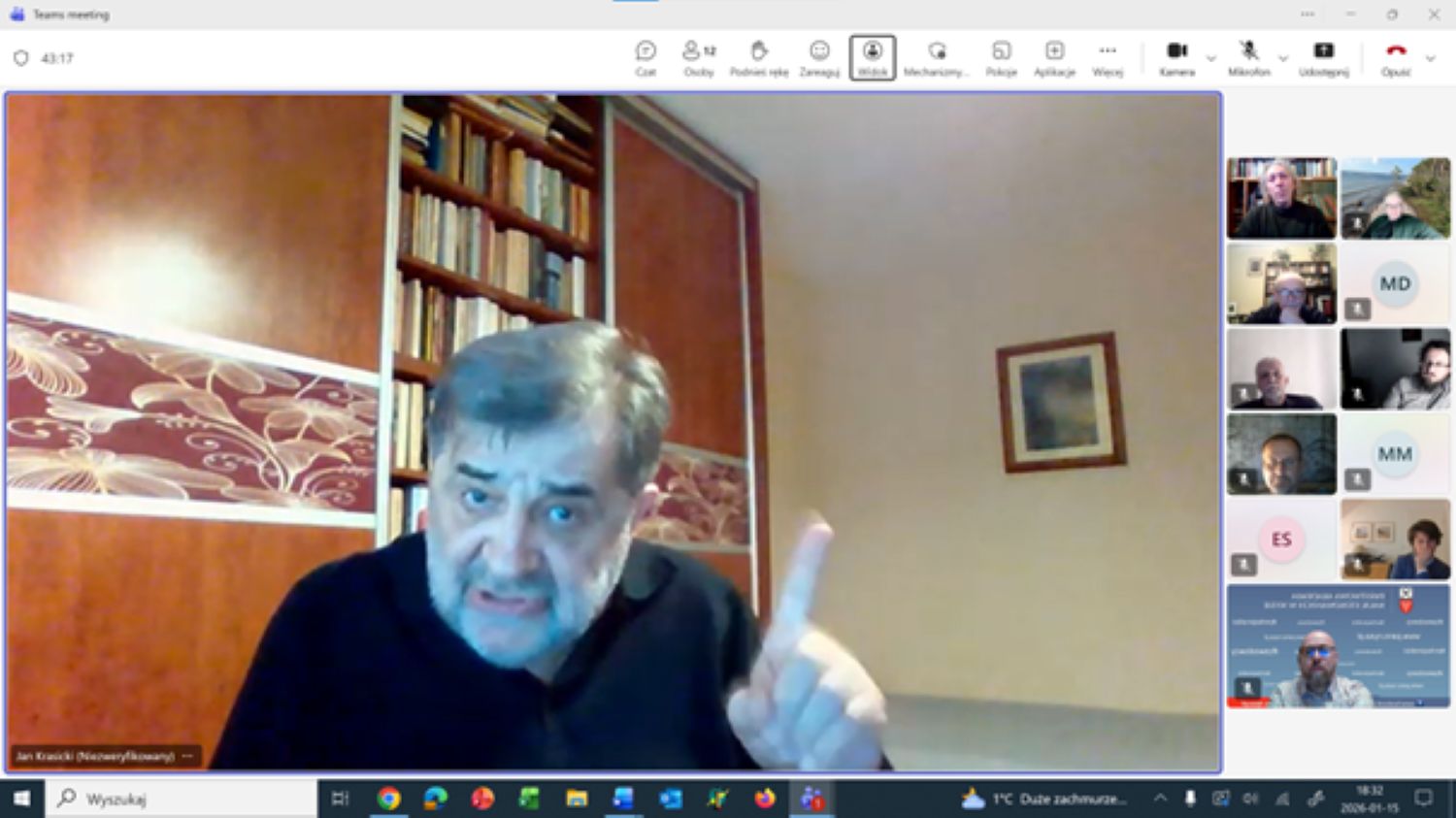Screen dimensions: 1456x818
Task: Open the Widok view options
Action: tap(872, 57)
